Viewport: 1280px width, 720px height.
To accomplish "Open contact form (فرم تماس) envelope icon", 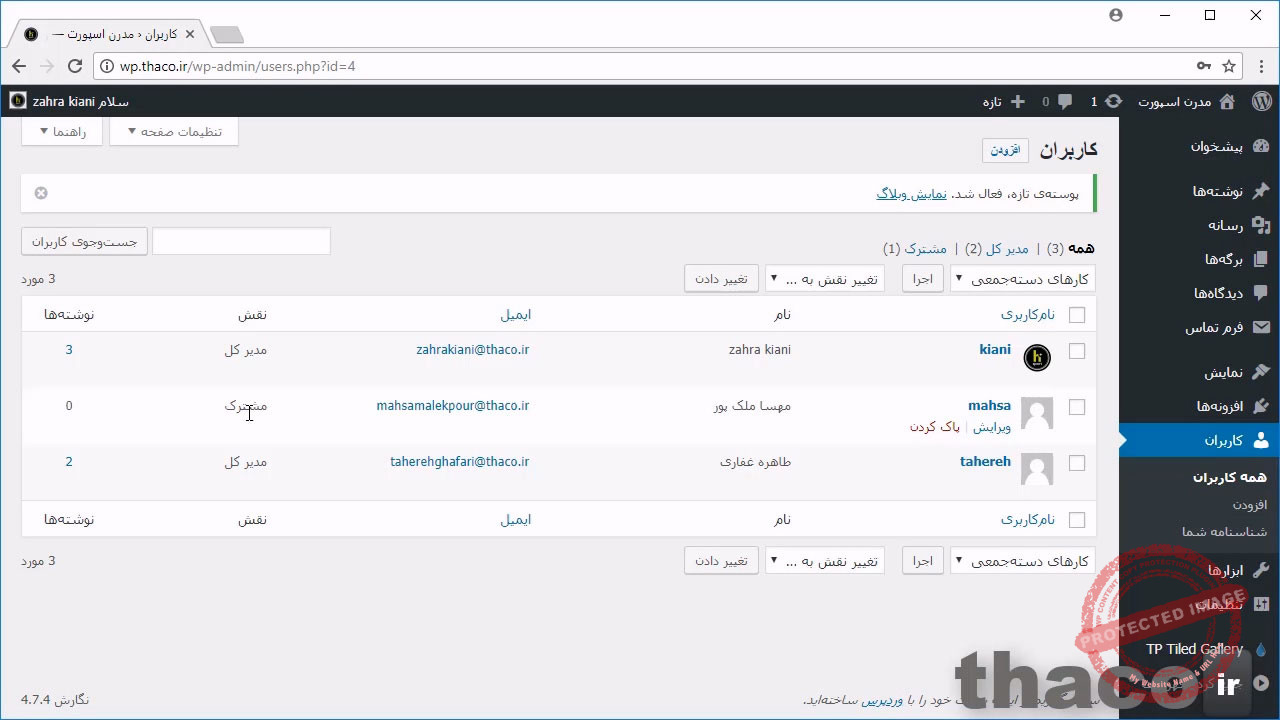I will 1260,327.
